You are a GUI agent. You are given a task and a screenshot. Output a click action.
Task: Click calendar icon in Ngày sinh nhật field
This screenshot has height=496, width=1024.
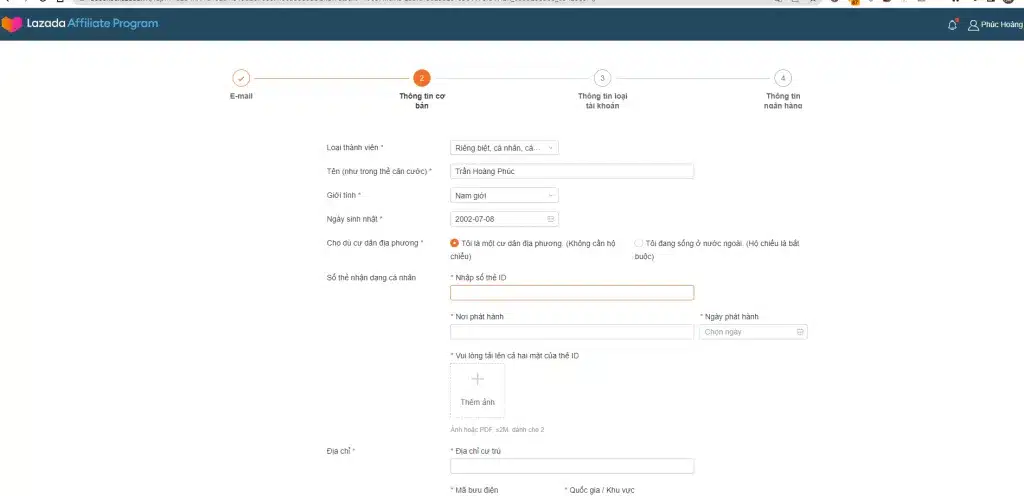[x=551, y=219]
